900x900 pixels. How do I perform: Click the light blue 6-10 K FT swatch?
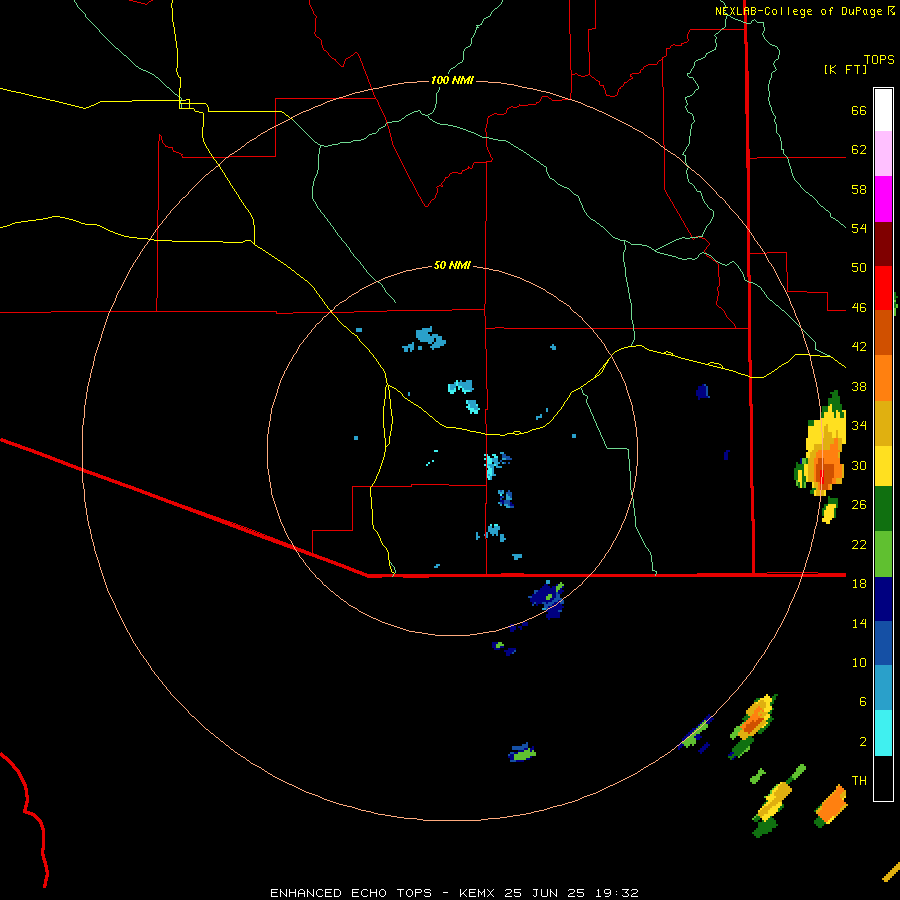point(883,688)
